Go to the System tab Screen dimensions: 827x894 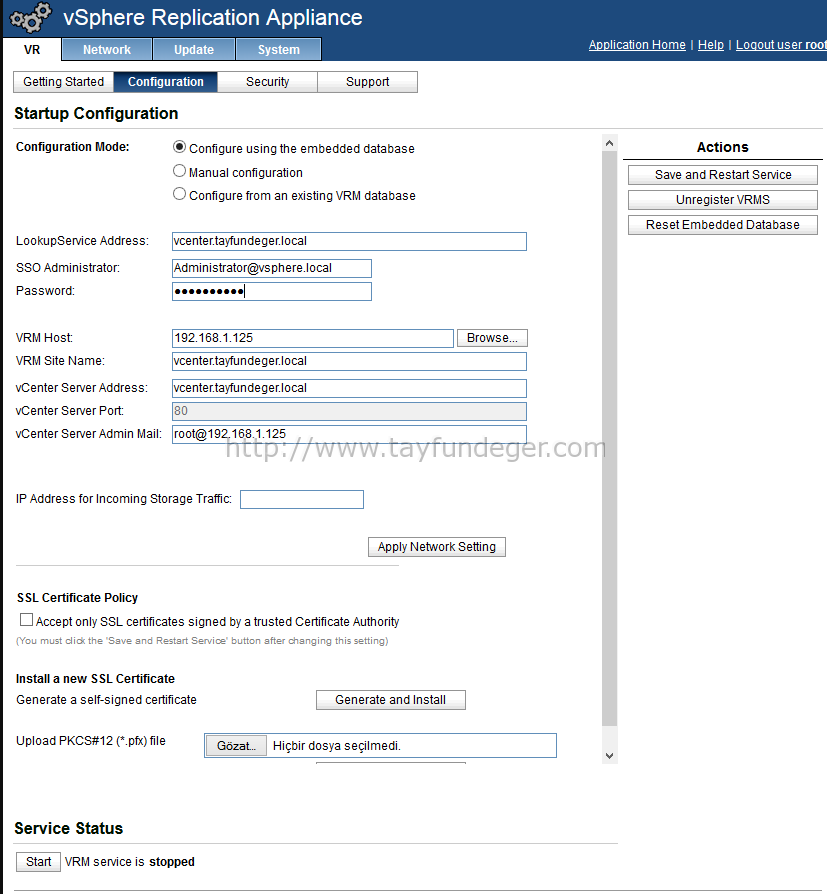tap(278, 50)
